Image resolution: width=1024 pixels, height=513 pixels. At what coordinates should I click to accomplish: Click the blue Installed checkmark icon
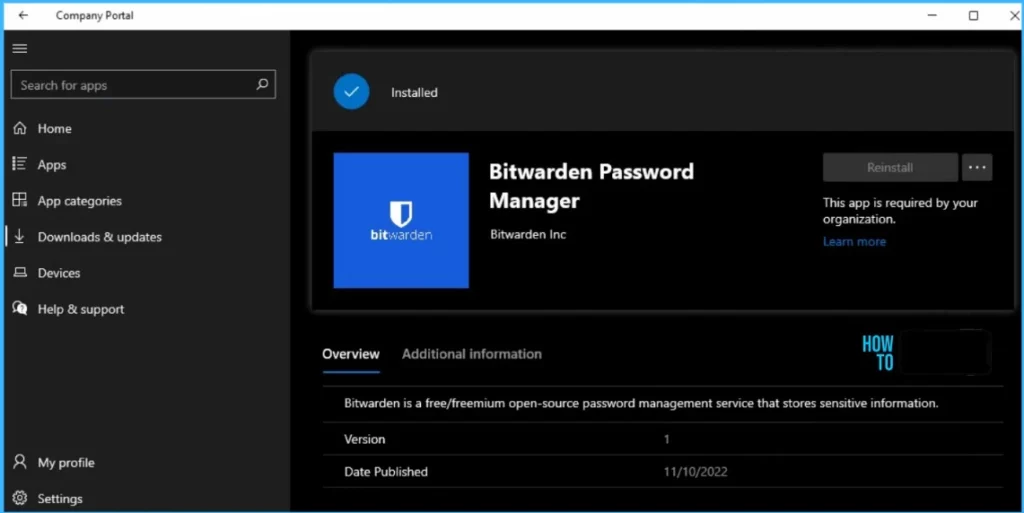point(351,91)
